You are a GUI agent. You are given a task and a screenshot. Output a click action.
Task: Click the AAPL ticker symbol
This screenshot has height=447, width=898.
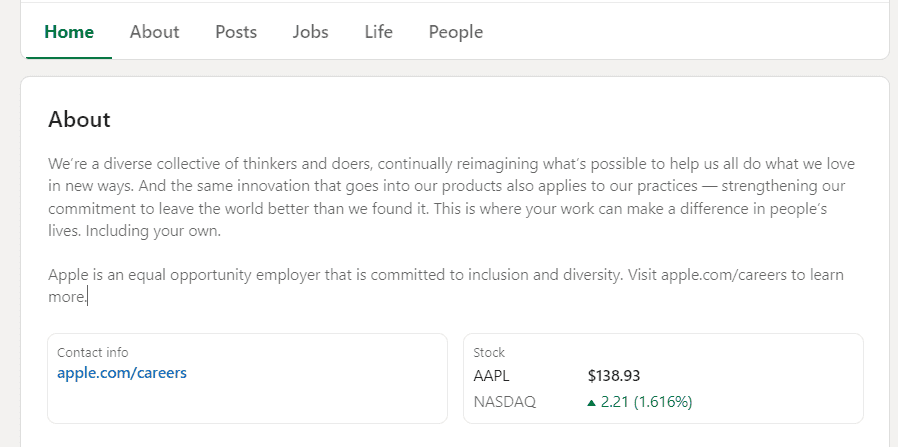(x=492, y=376)
